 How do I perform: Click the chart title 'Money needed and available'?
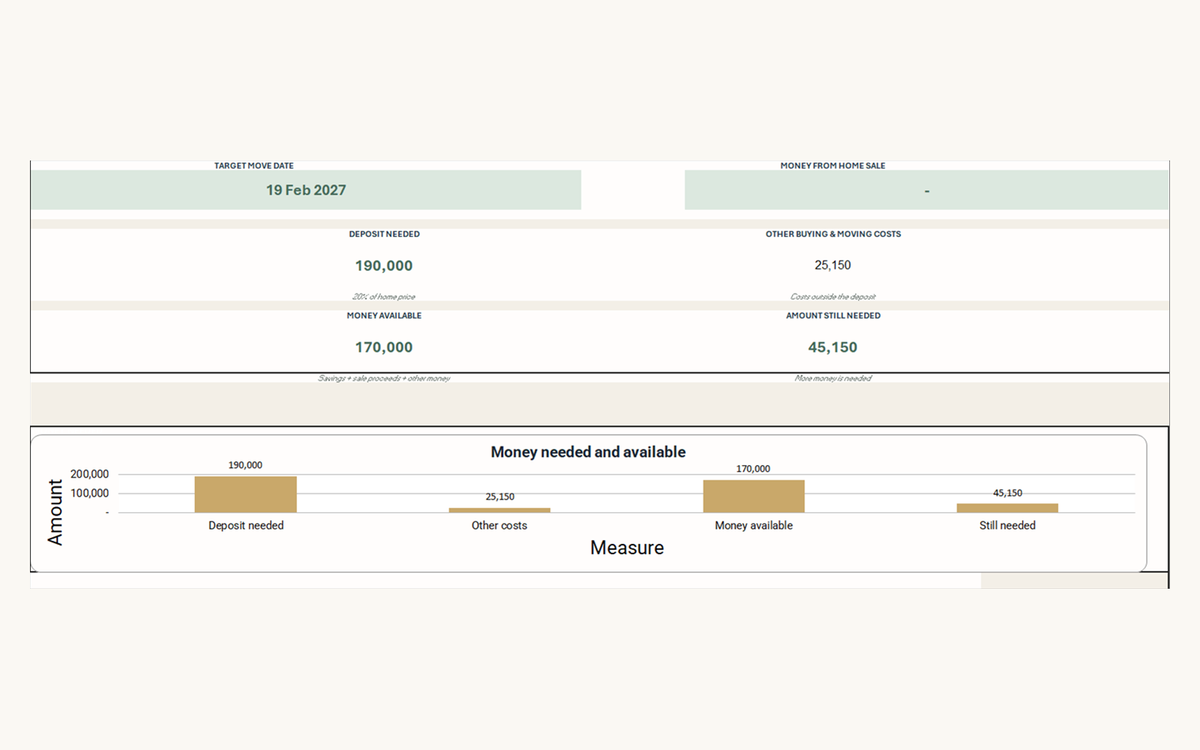(588, 452)
